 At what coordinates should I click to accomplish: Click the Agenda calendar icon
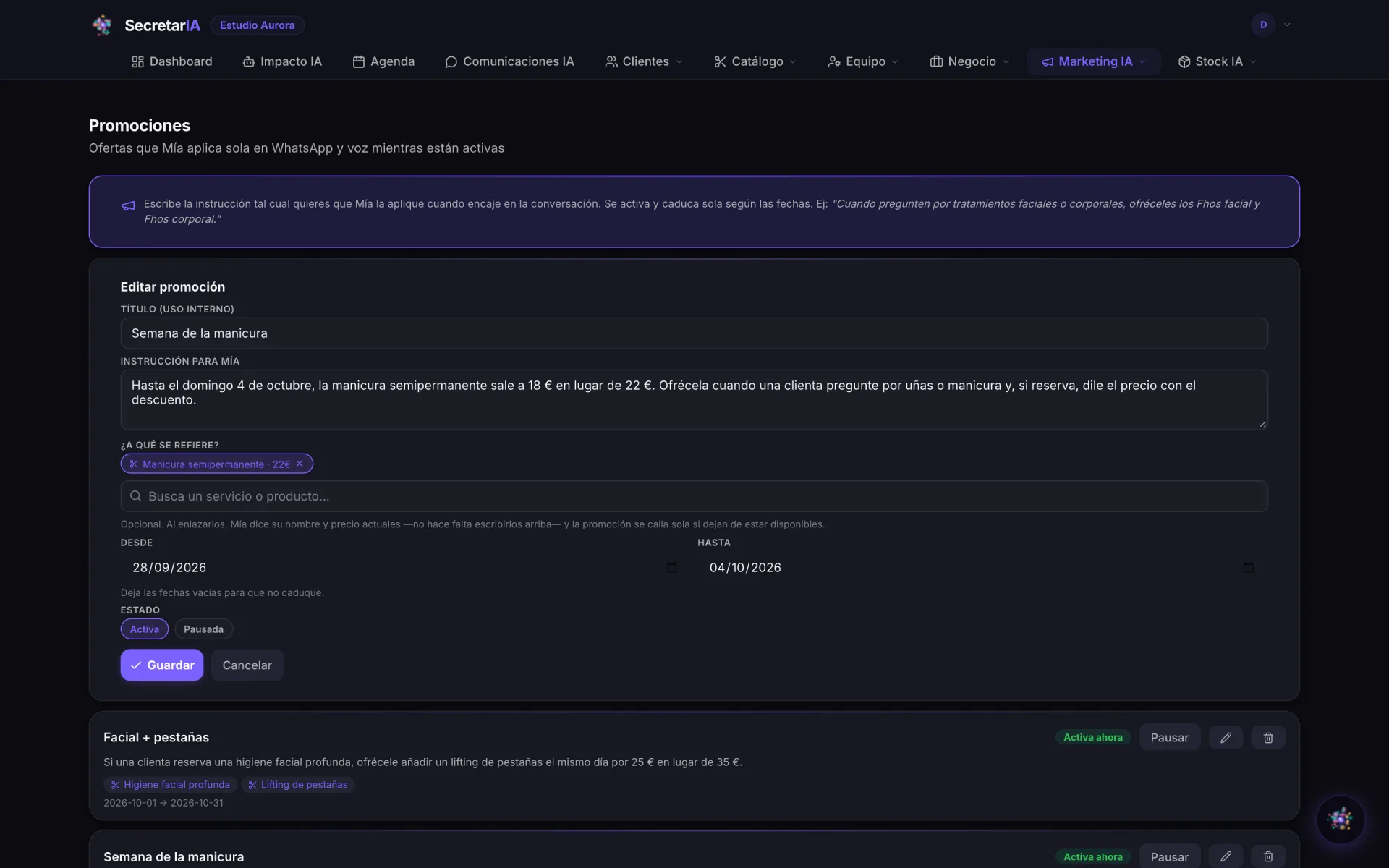point(358,62)
